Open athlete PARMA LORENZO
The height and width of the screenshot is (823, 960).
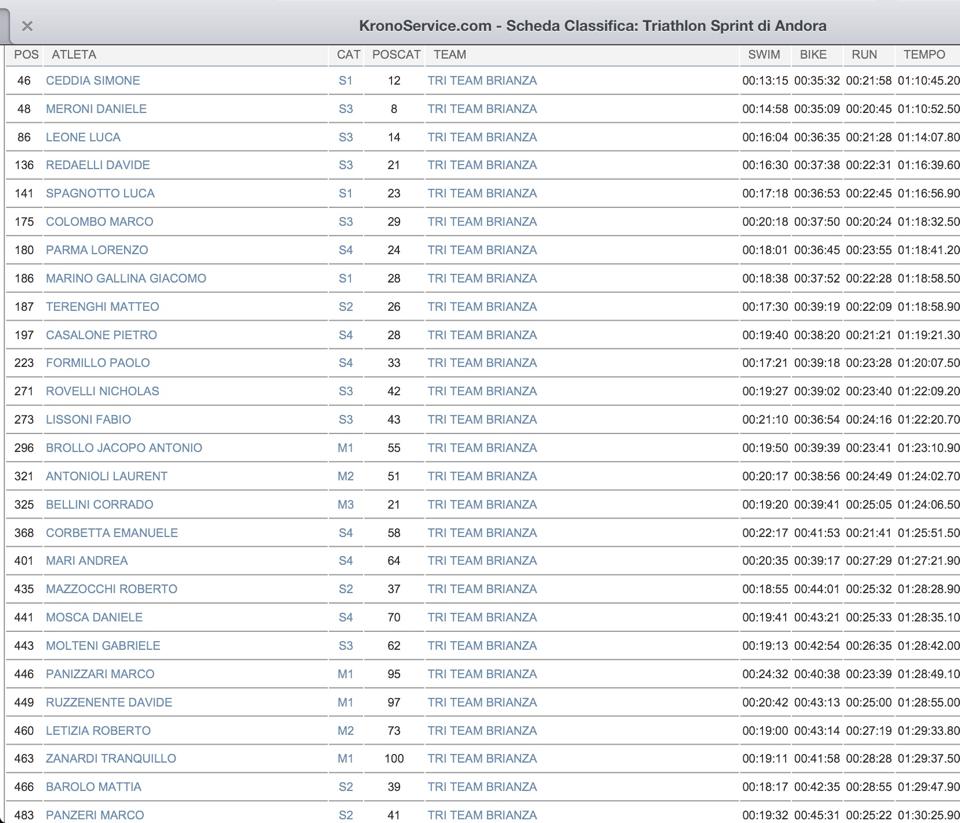point(97,250)
